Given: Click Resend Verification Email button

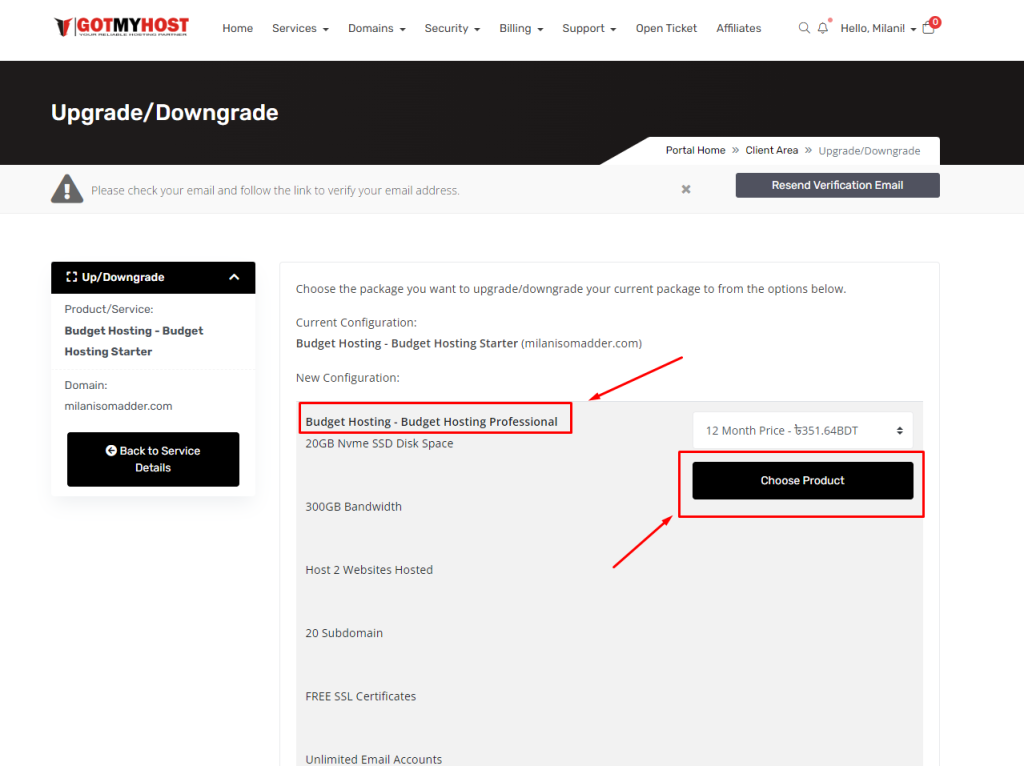Looking at the screenshot, I should (x=837, y=185).
